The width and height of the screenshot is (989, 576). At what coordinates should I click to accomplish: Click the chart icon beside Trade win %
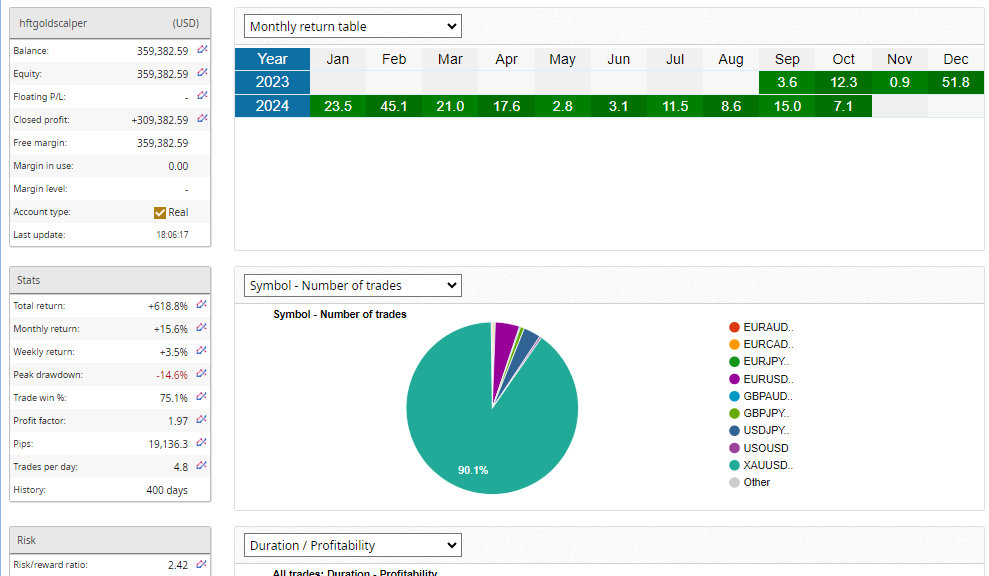point(202,396)
